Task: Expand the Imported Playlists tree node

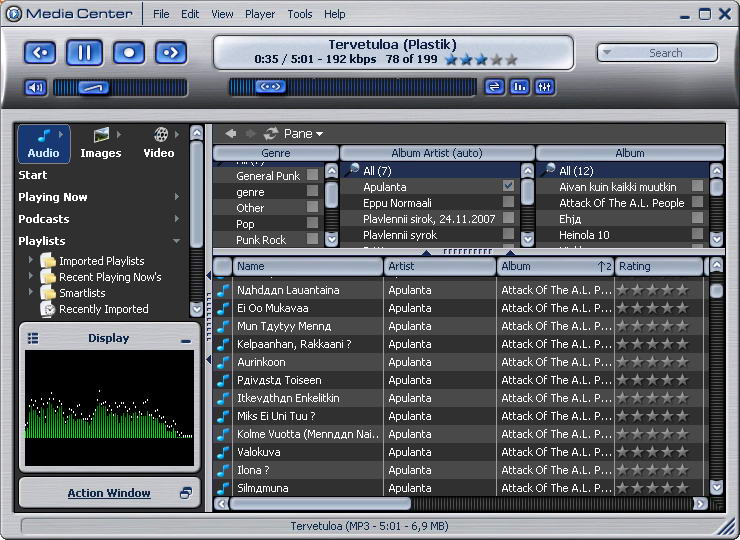Action: [31, 260]
